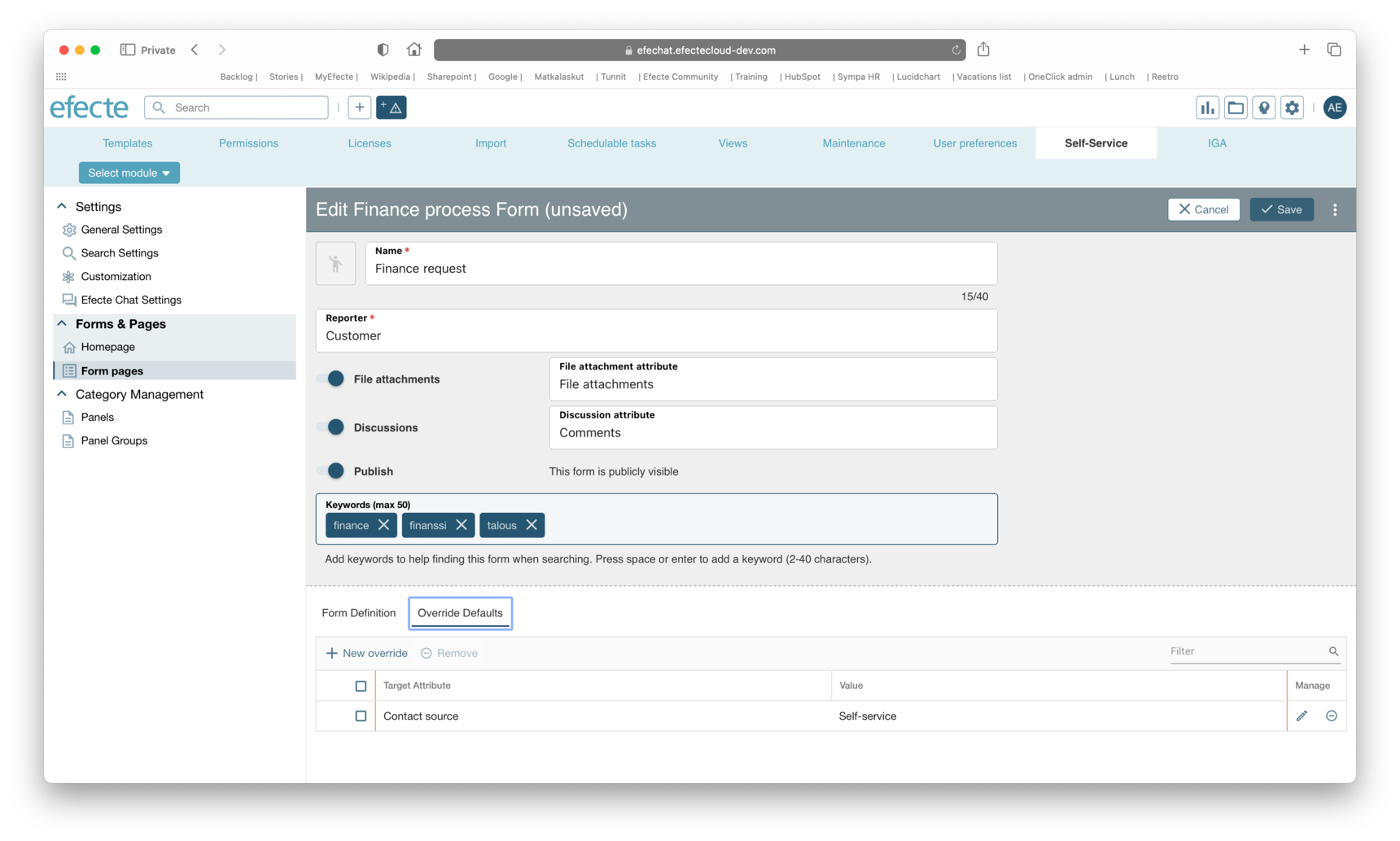Screen dimensions: 1400x841
Task: Check the Contact source row checkbox
Action: (361, 716)
